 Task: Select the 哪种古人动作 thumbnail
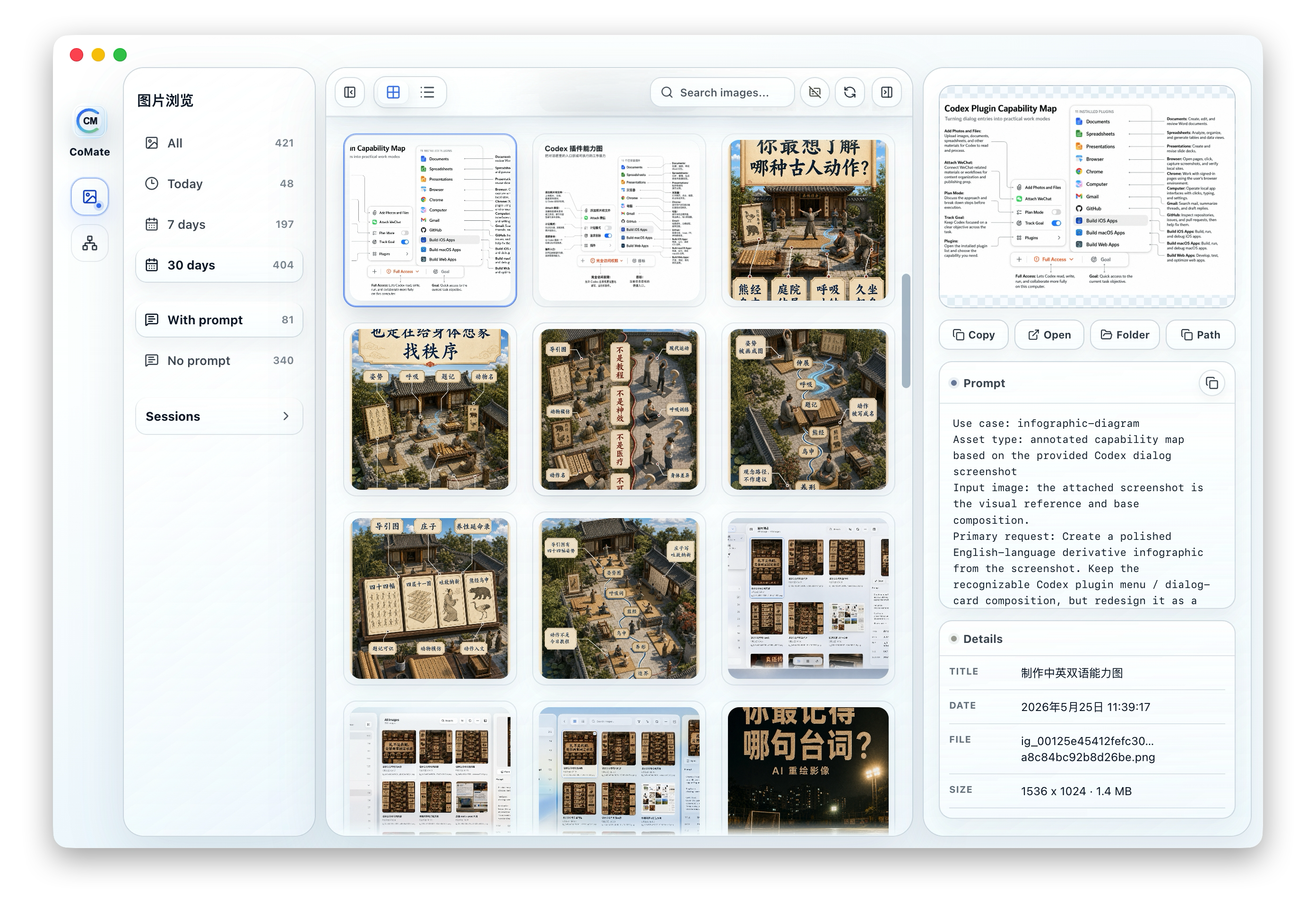pos(808,220)
